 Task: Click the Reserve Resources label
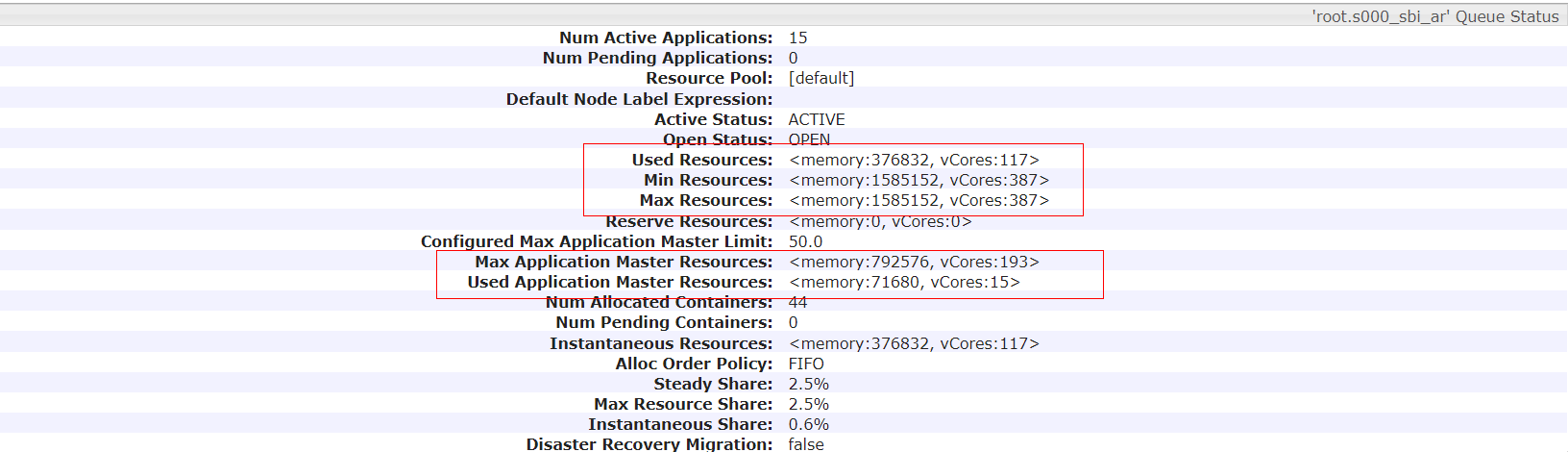click(x=688, y=221)
